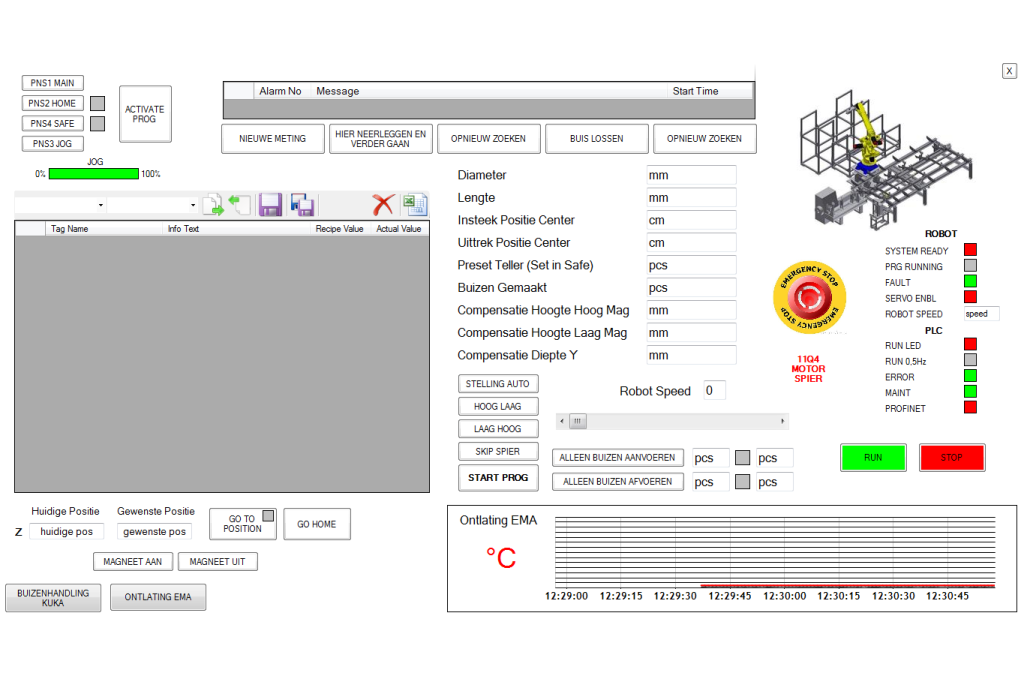Click the purple floppy disk save icon
Viewport: 1024px width, 682px height.
point(270,205)
